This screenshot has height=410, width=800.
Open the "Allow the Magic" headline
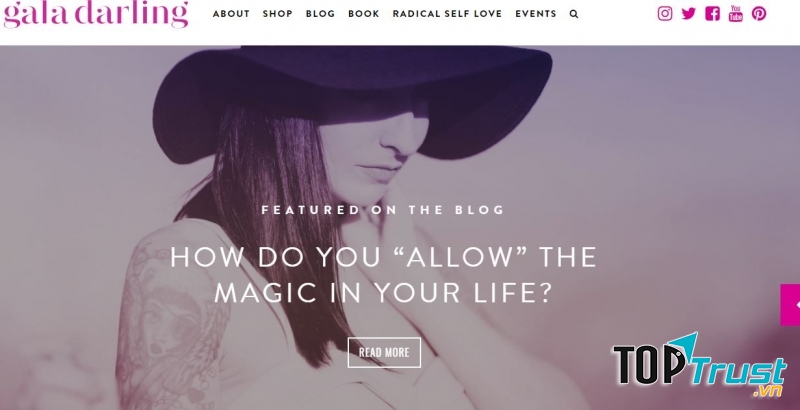coord(383,275)
